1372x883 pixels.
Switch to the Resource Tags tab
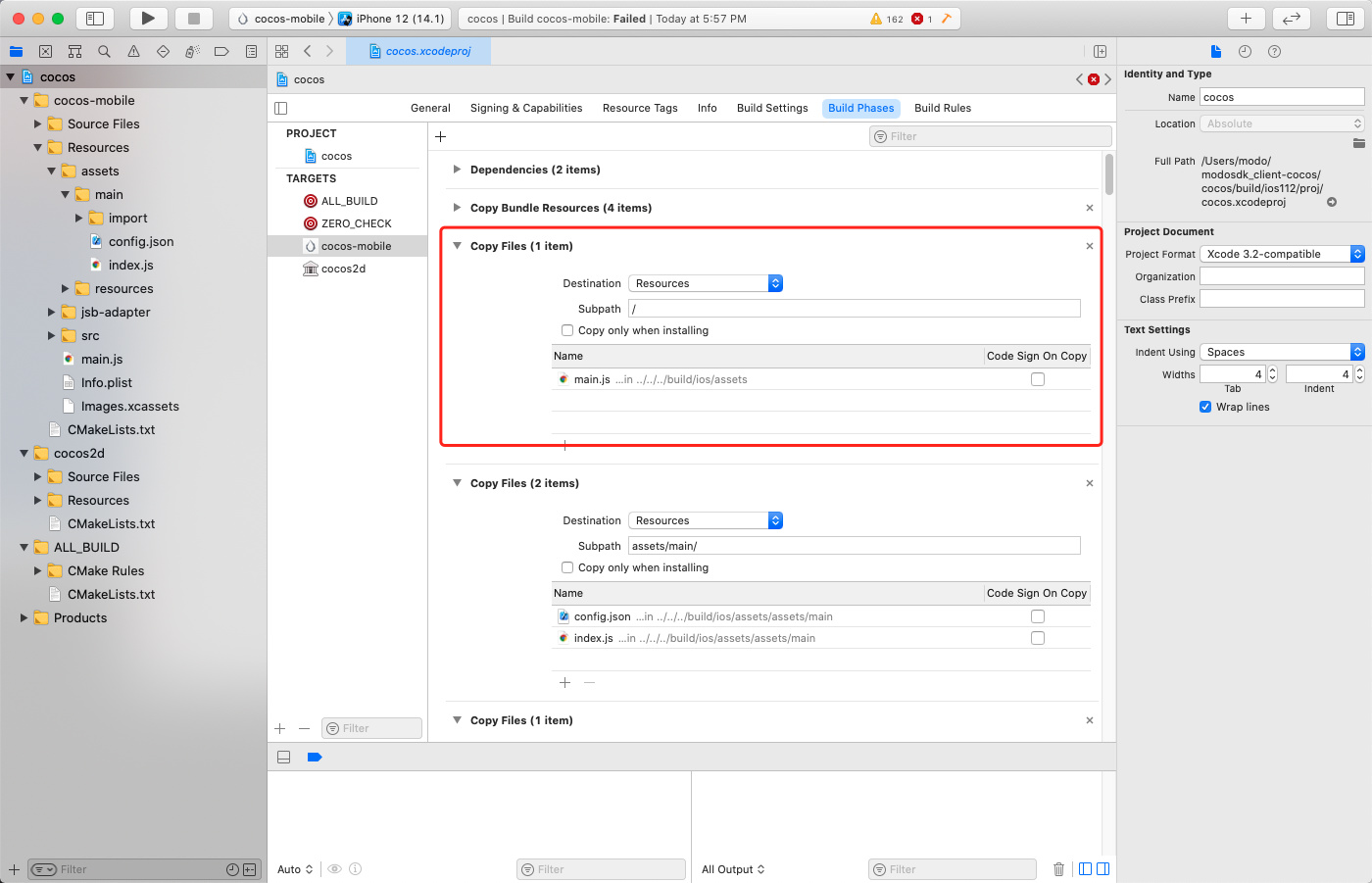[640, 108]
